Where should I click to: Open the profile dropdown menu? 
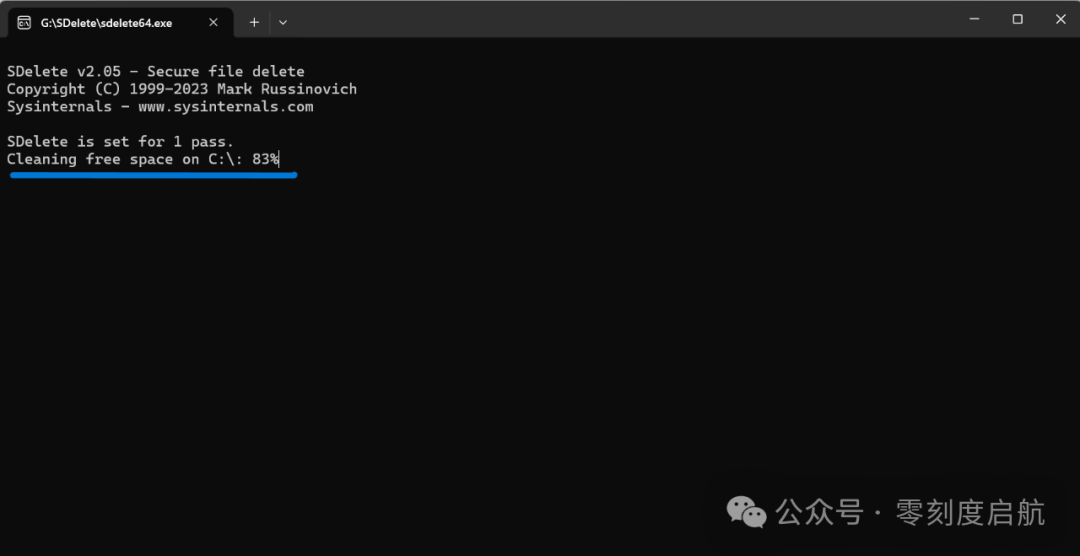click(x=283, y=22)
